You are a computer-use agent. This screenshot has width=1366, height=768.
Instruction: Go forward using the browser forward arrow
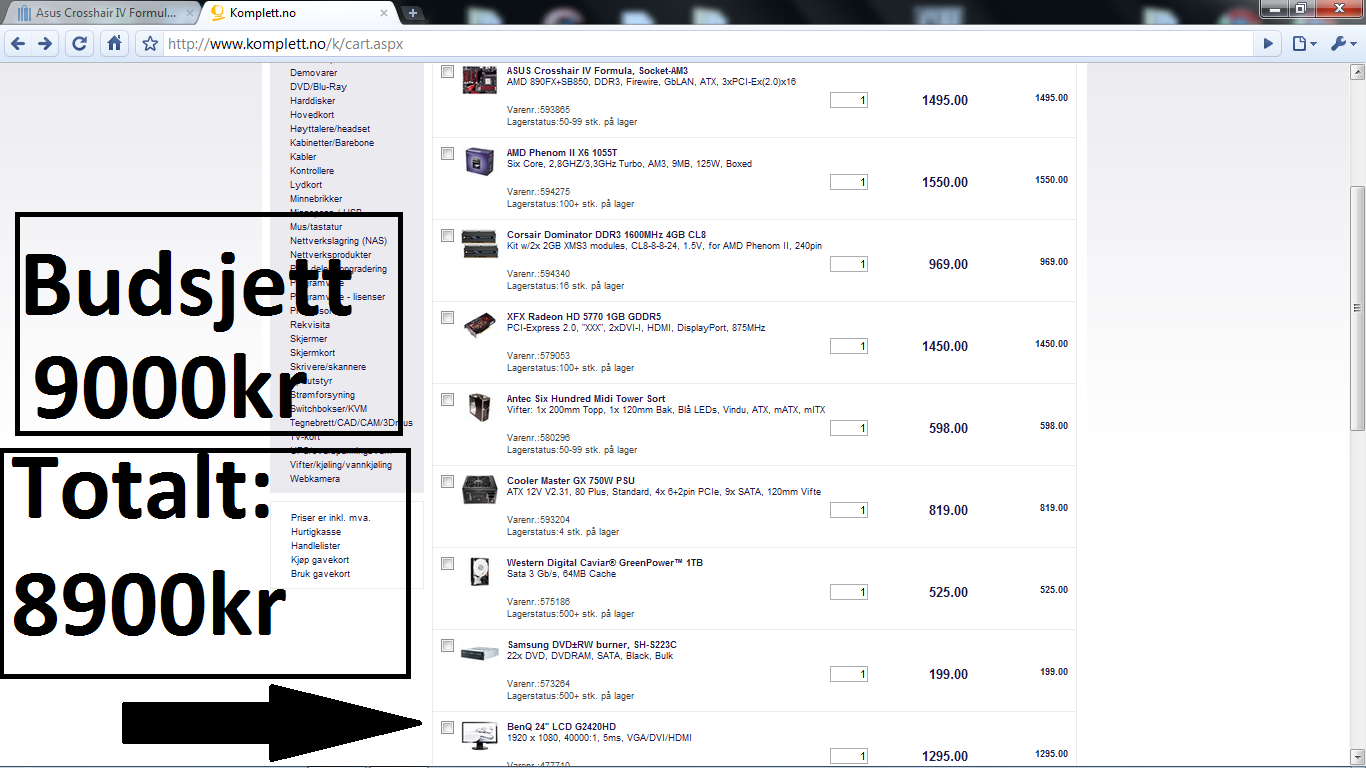[45, 44]
